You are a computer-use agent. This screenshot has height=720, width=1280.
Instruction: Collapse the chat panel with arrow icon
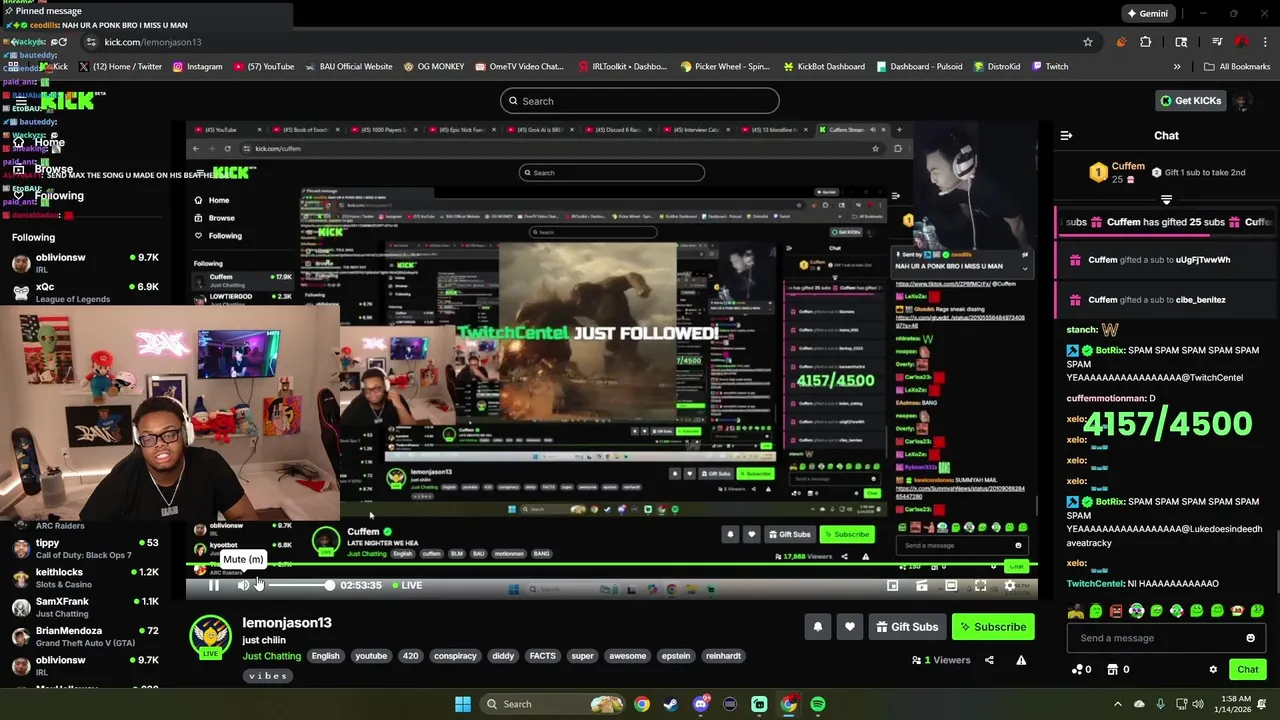(1066, 135)
